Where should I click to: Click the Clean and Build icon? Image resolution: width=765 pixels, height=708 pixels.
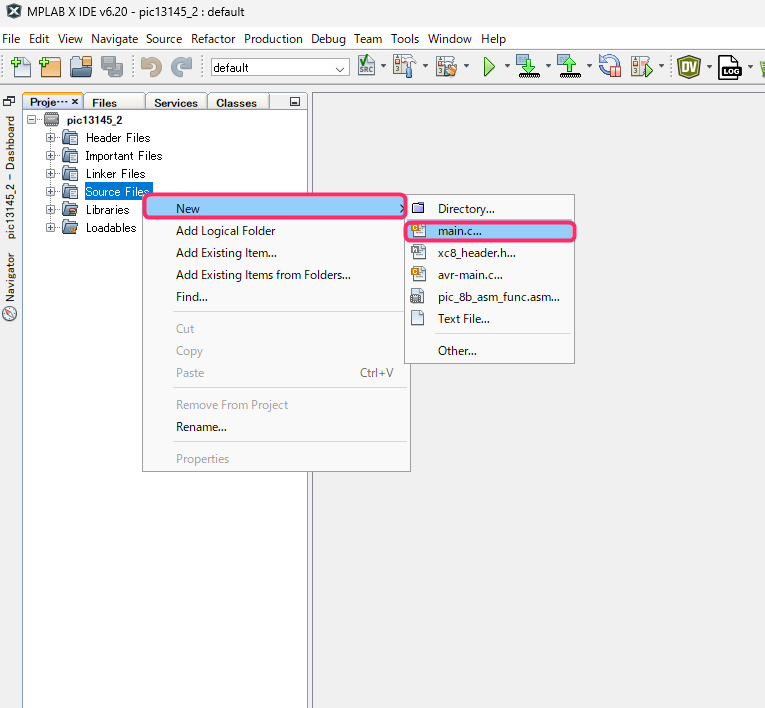click(x=446, y=67)
